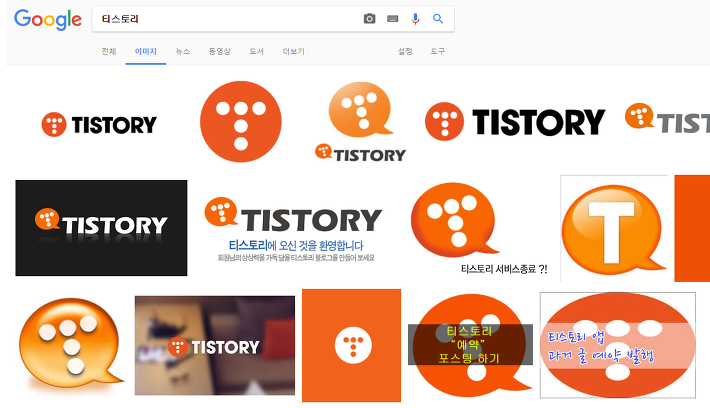Screen dimensions: 710x408
Task: Switch to the 전체 tab
Action: (x=109, y=51)
